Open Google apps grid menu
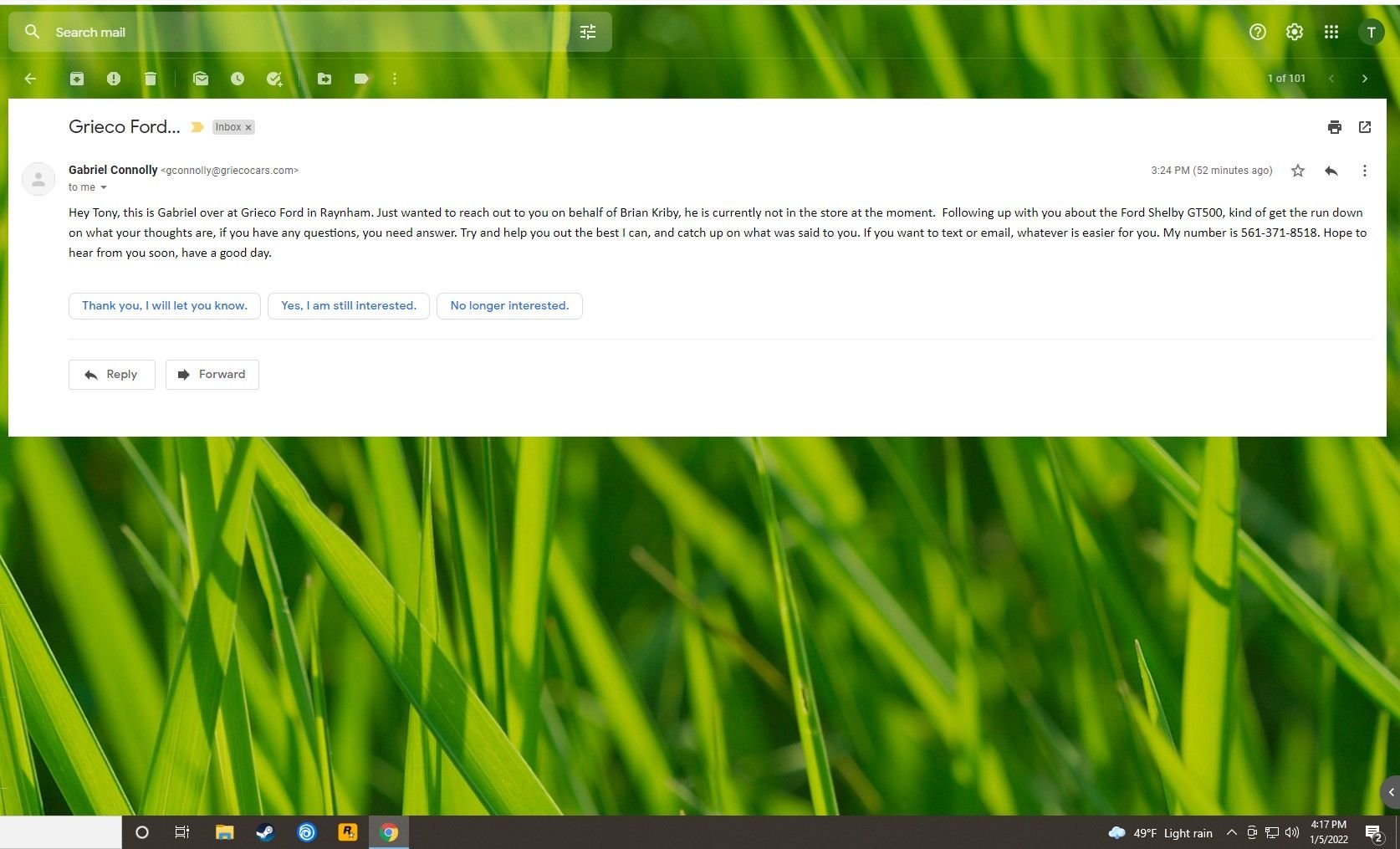This screenshot has width=1400, height=849. point(1331,32)
